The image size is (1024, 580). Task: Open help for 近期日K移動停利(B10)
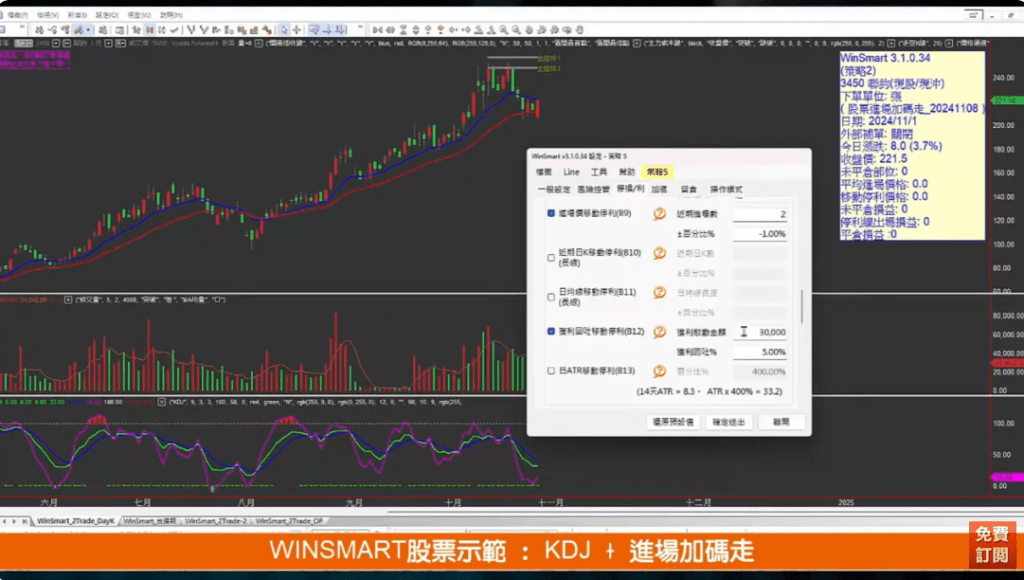(660, 253)
